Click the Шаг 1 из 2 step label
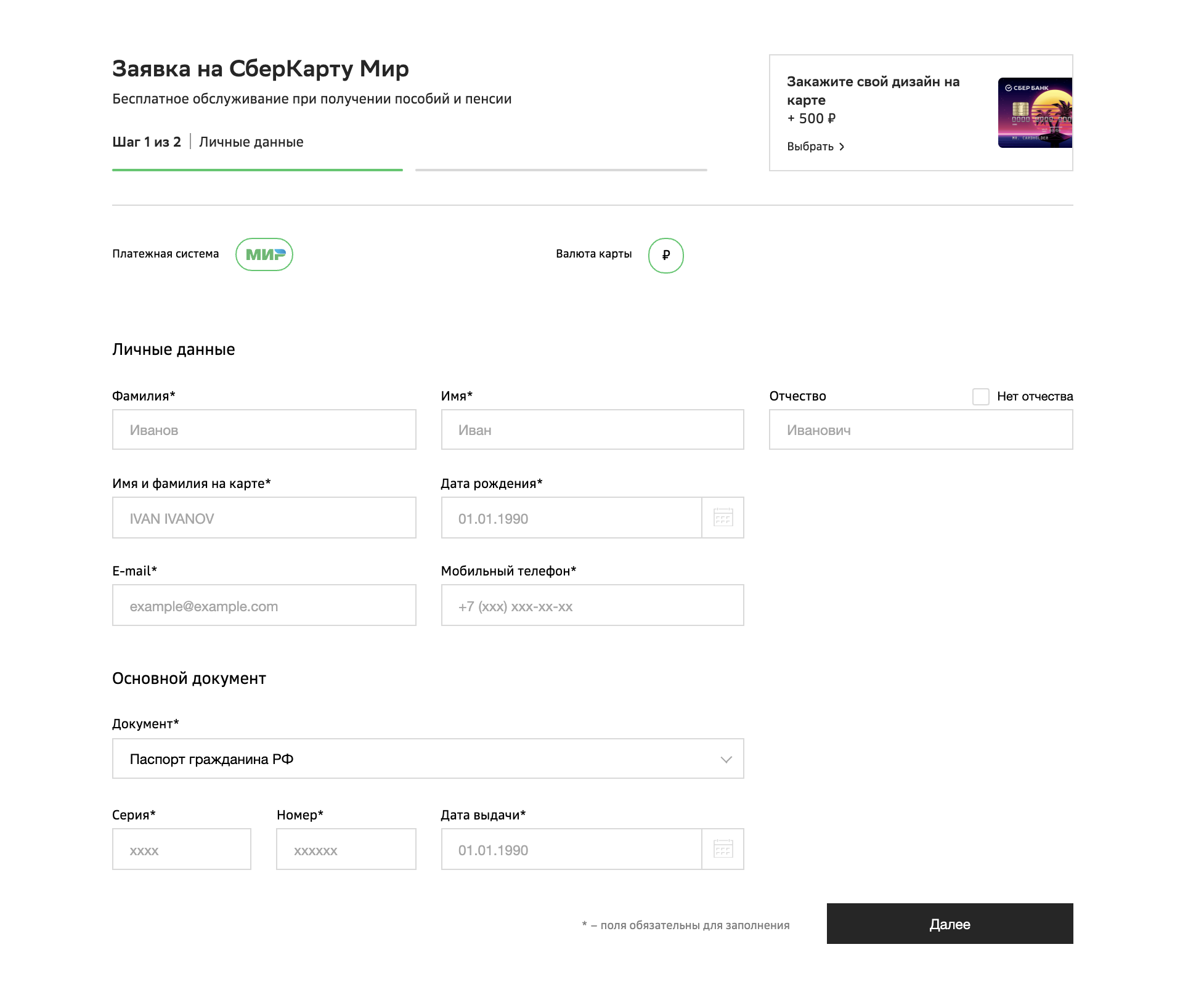Image resolution: width=1188 pixels, height=1008 pixels. tap(147, 142)
